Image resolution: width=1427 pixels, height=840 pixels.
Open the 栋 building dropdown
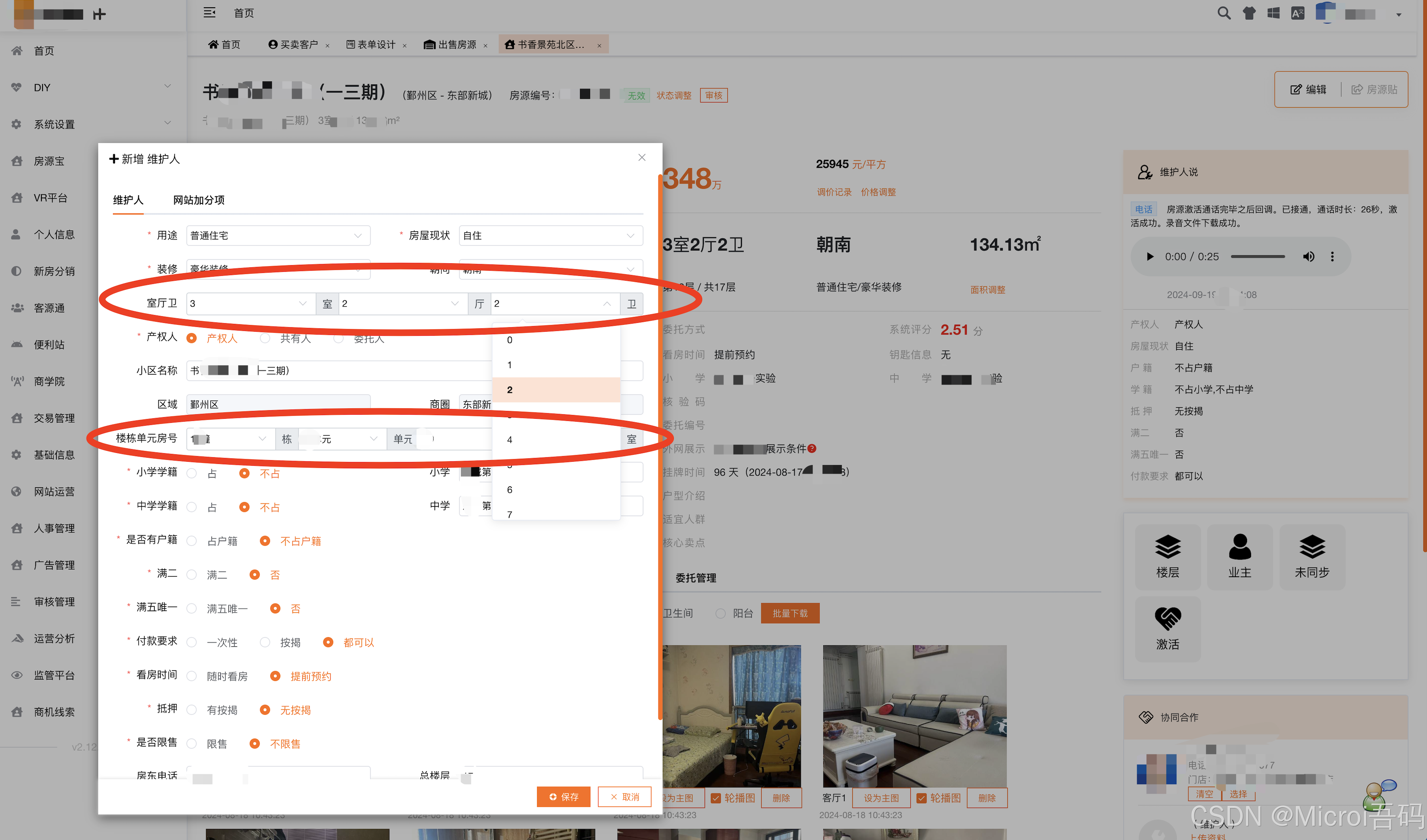click(231, 439)
